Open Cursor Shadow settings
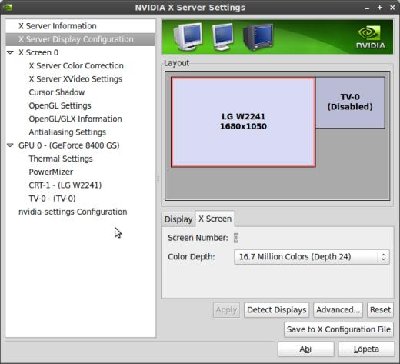This screenshot has height=364, width=400. point(57,92)
